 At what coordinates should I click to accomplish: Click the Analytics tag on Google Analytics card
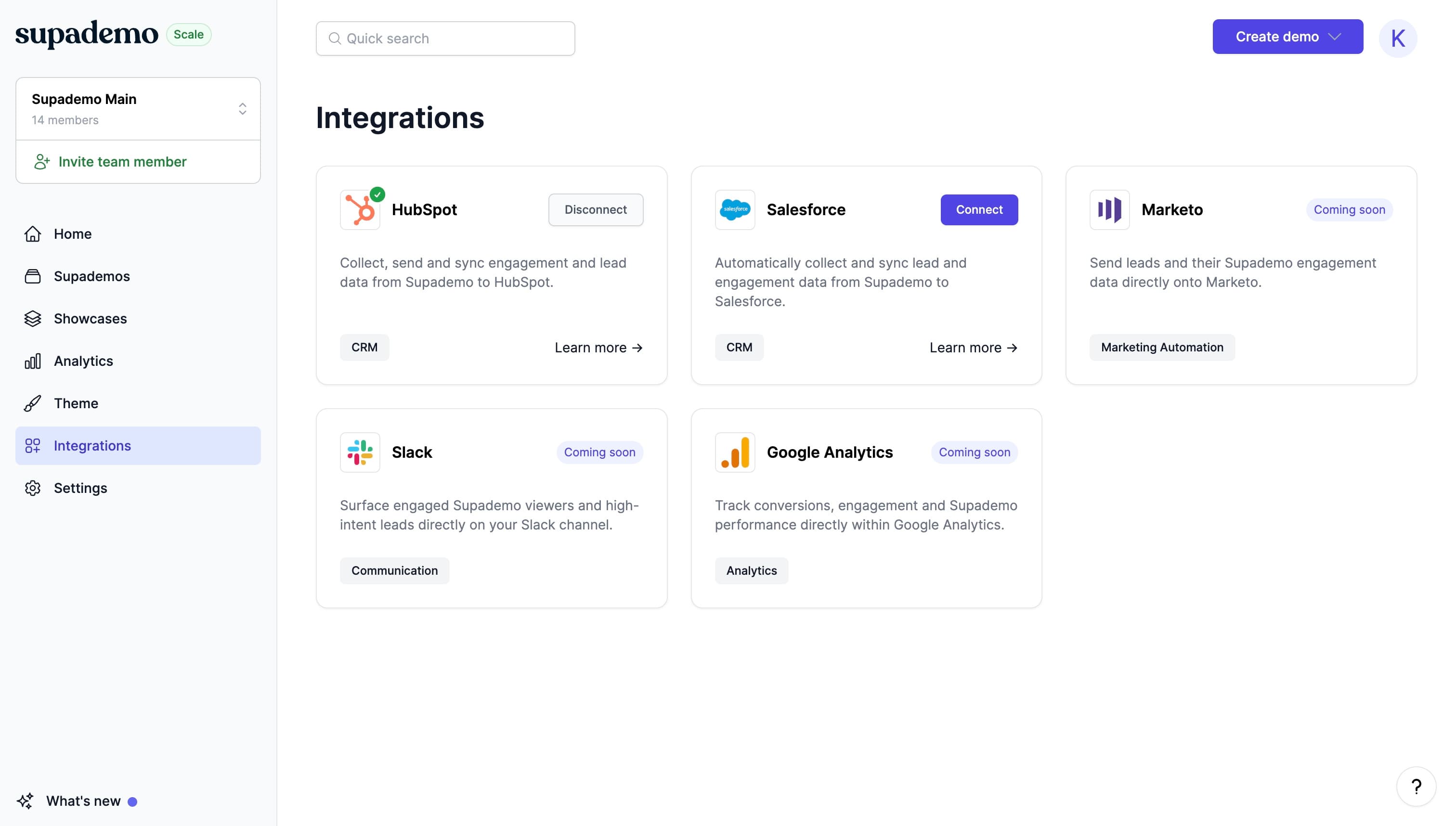751,571
